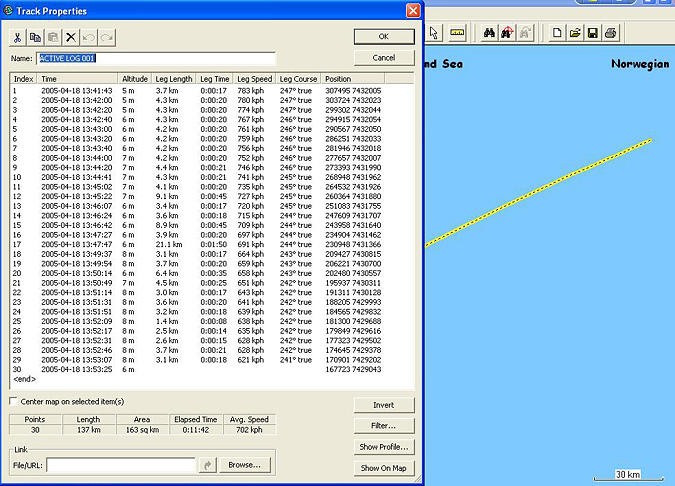
Task: Select track row 20 at 13:50:14
Action: 197,273
